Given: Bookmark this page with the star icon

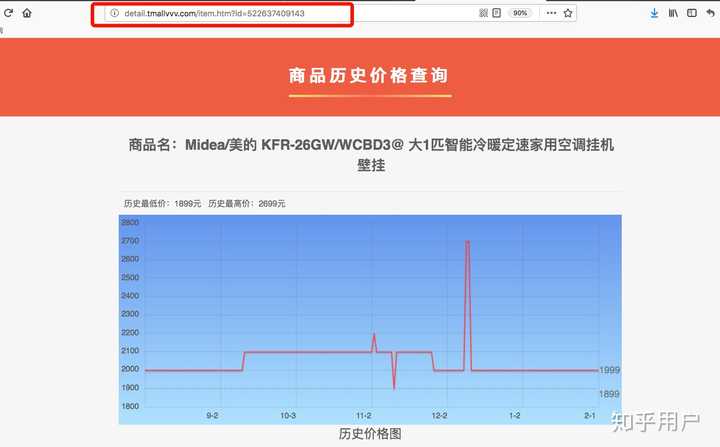Looking at the screenshot, I should [568, 13].
